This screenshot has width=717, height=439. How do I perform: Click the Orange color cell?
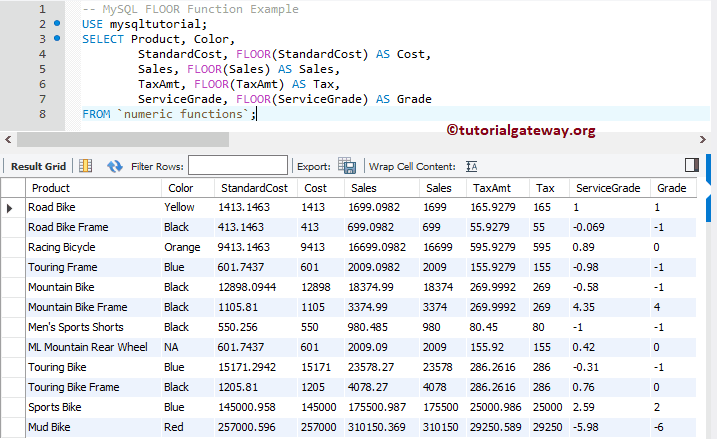click(x=183, y=247)
